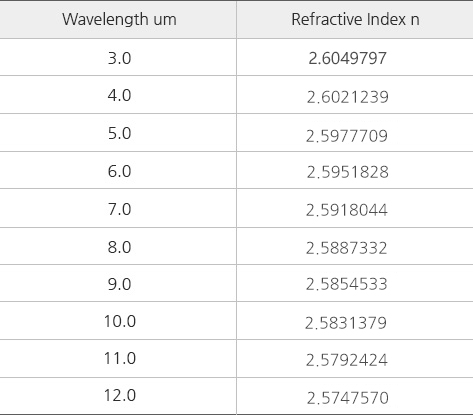Select the 11.0 wavelength cell

tap(120, 359)
